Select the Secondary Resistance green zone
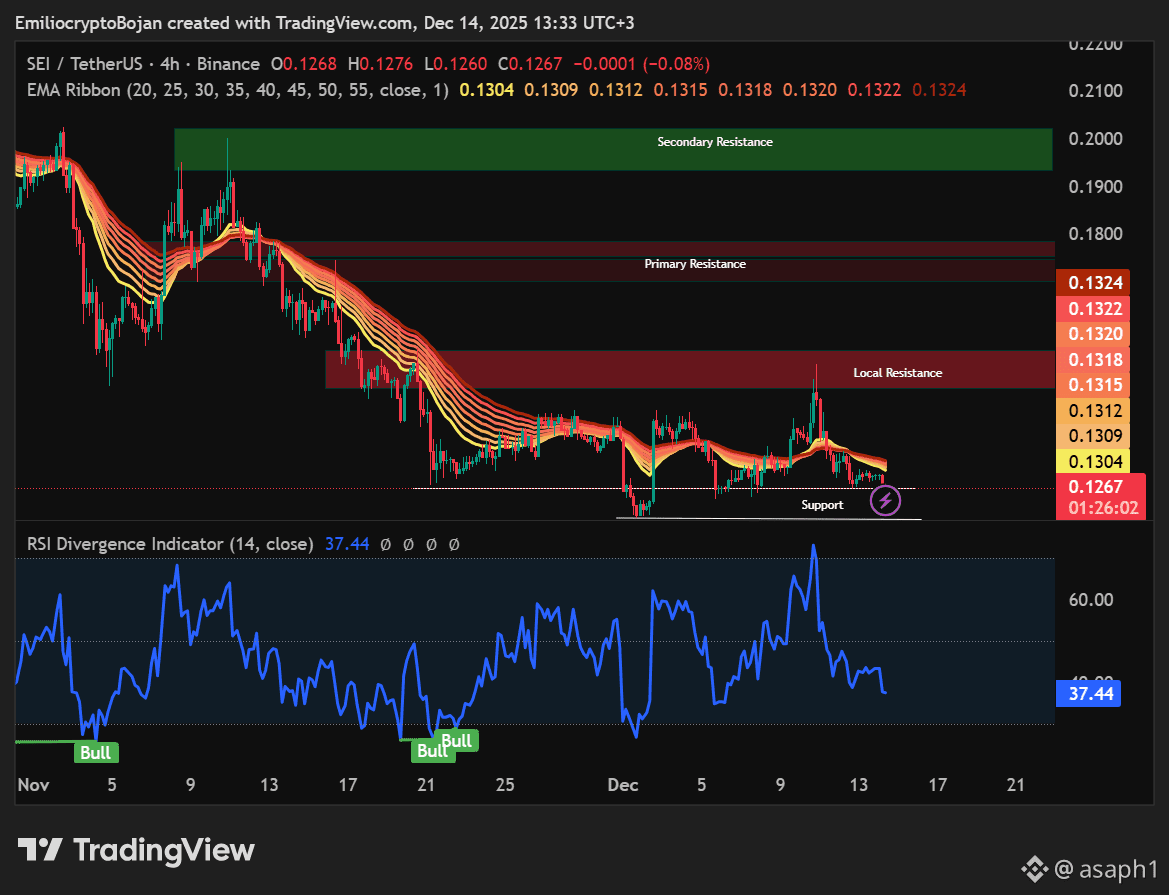Viewport: 1169px width, 895px height. pos(614,149)
